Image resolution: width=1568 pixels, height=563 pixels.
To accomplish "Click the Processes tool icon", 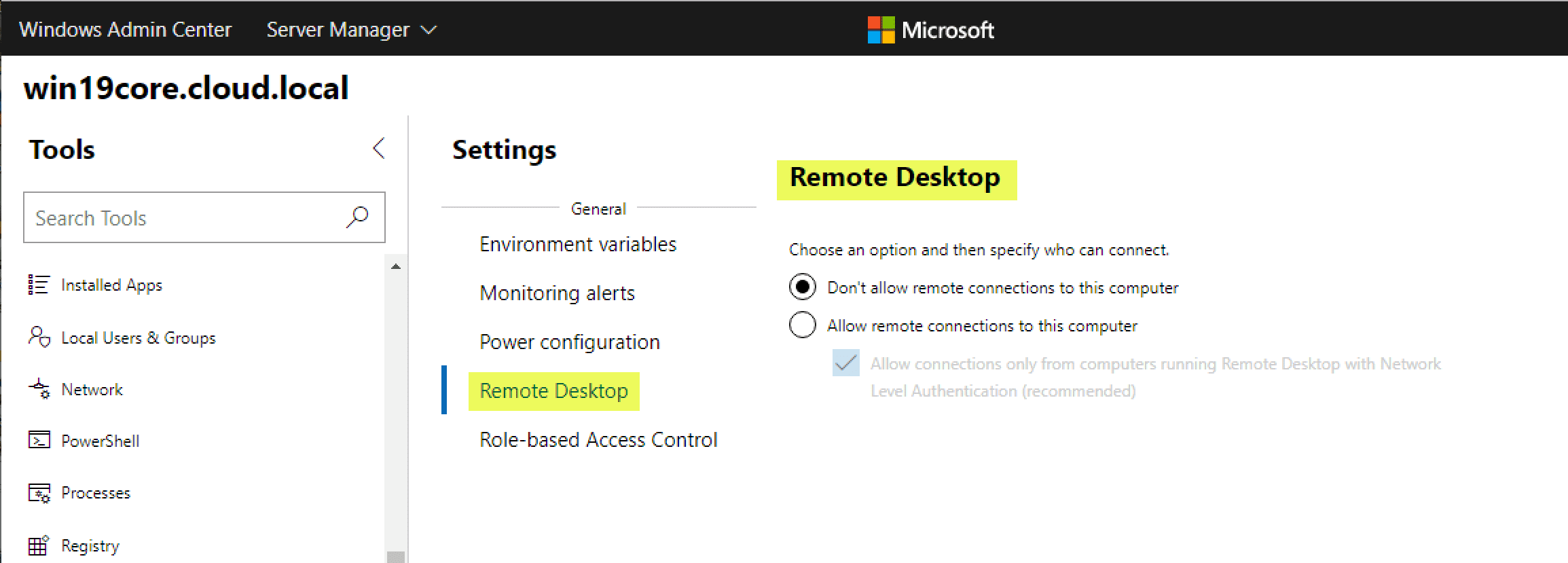I will 39,493.
